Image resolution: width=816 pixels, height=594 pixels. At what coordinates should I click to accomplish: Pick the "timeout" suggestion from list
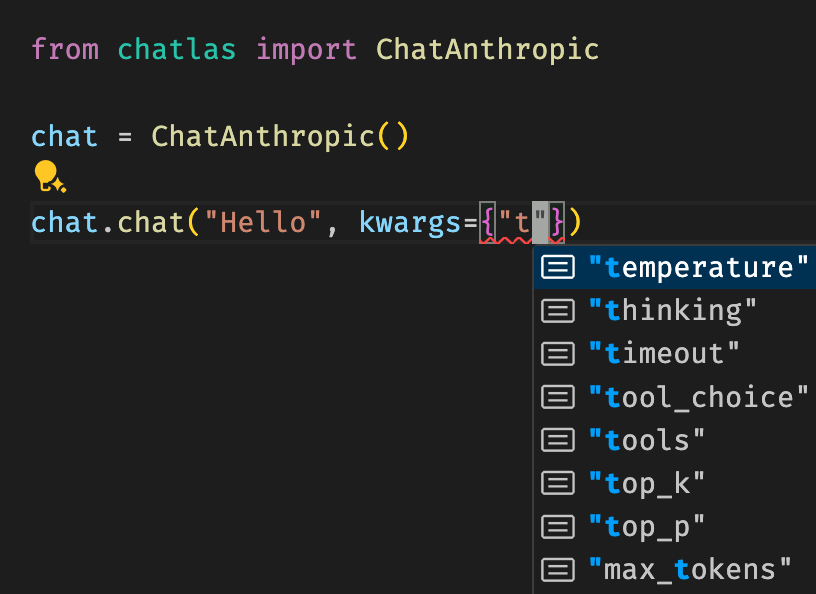pyautogui.click(x=675, y=354)
